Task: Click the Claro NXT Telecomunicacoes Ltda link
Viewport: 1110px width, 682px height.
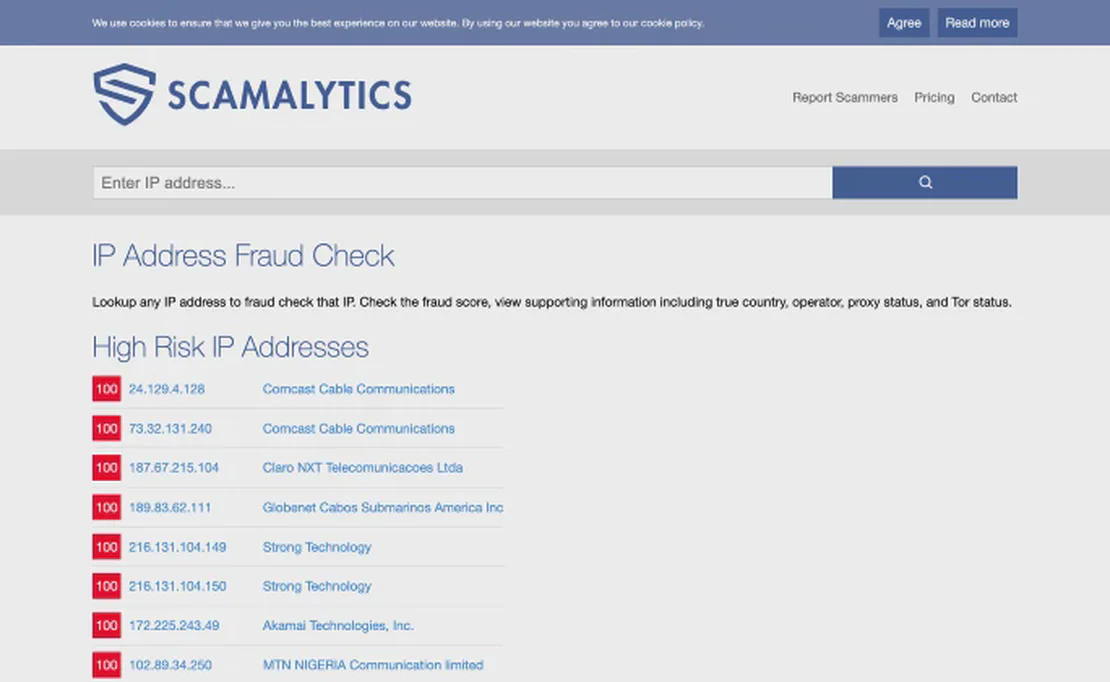Action: [362, 468]
